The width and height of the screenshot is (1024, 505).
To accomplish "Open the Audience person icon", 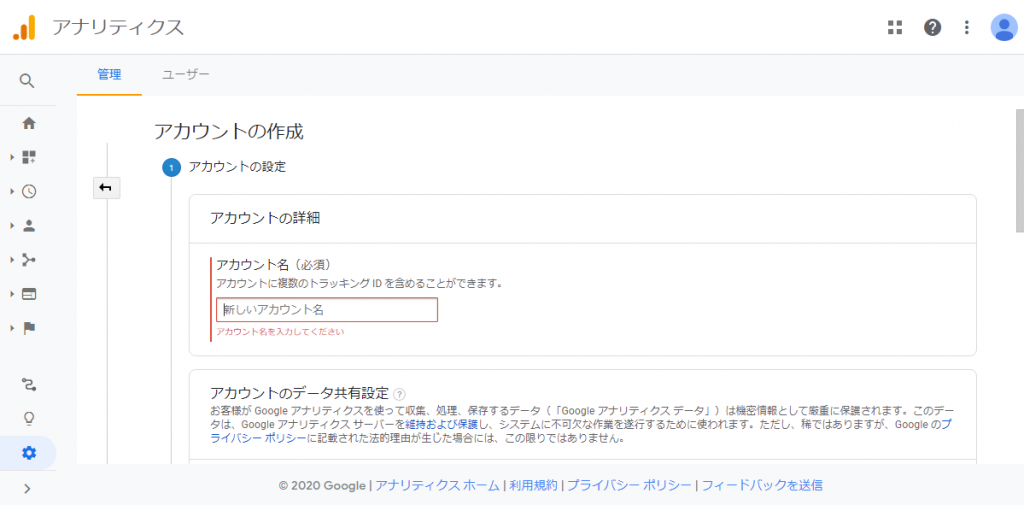I will [x=29, y=226].
